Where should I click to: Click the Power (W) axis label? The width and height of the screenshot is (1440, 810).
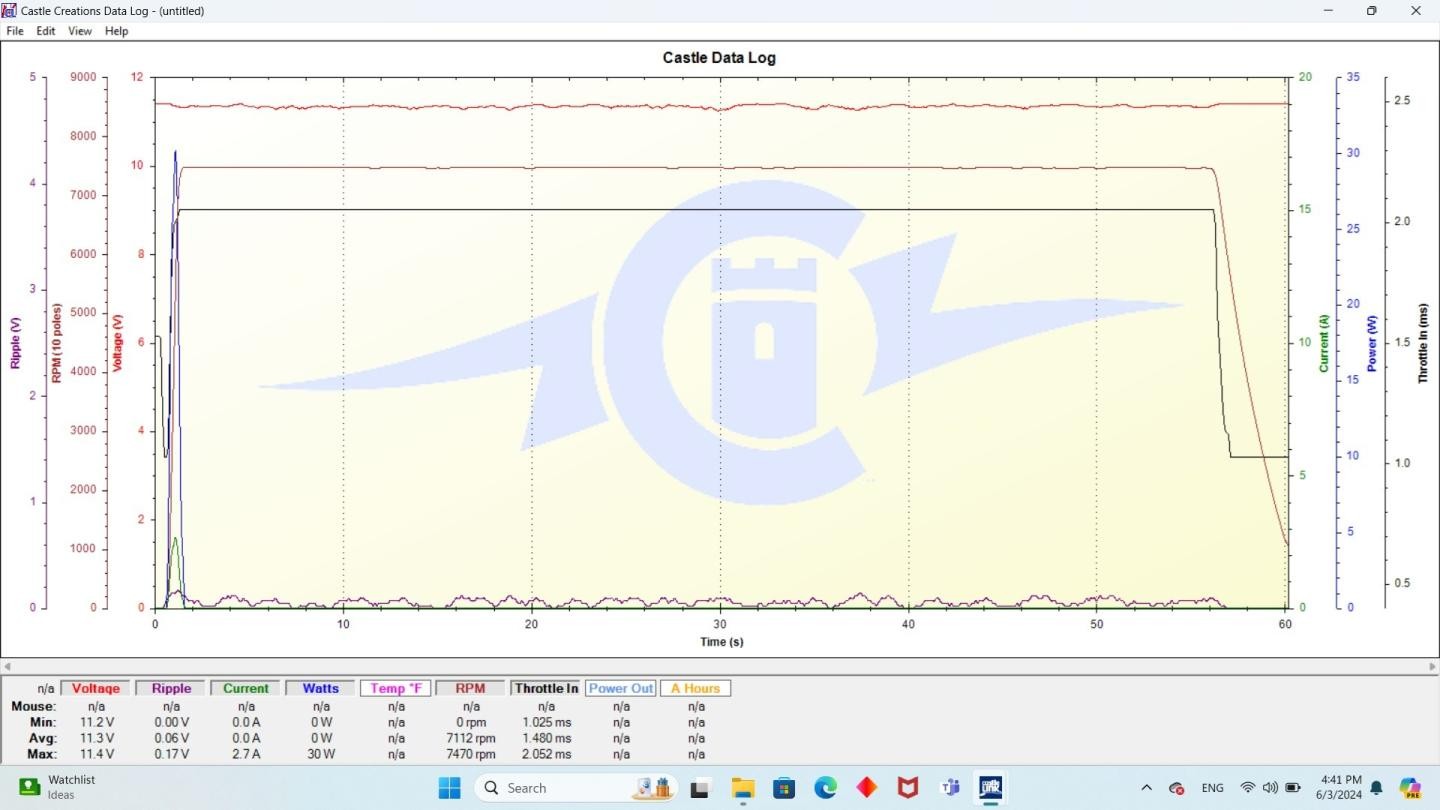pyautogui.click(x=1372, y=343)
